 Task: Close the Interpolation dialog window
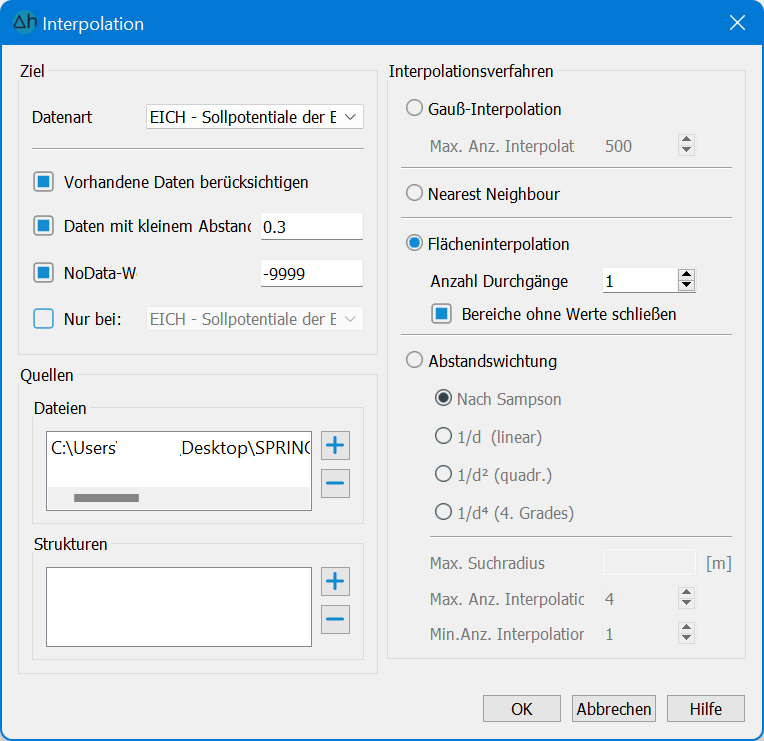(737, 23)
